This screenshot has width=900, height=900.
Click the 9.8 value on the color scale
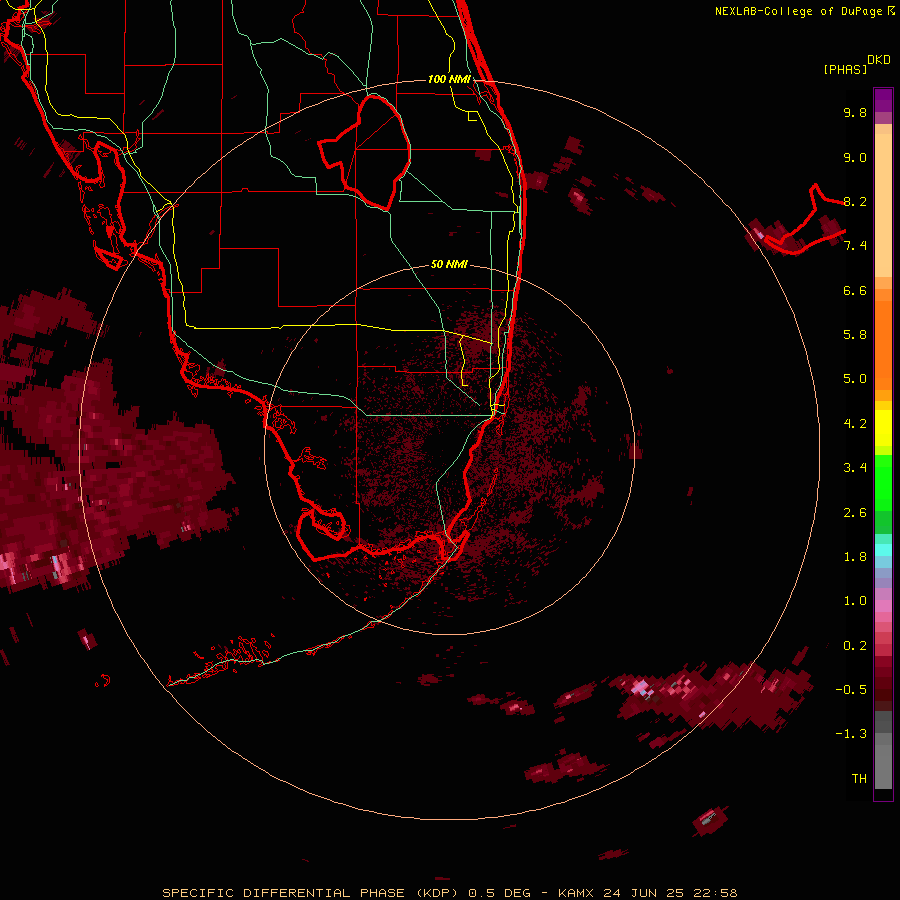[x=855, y=112]
